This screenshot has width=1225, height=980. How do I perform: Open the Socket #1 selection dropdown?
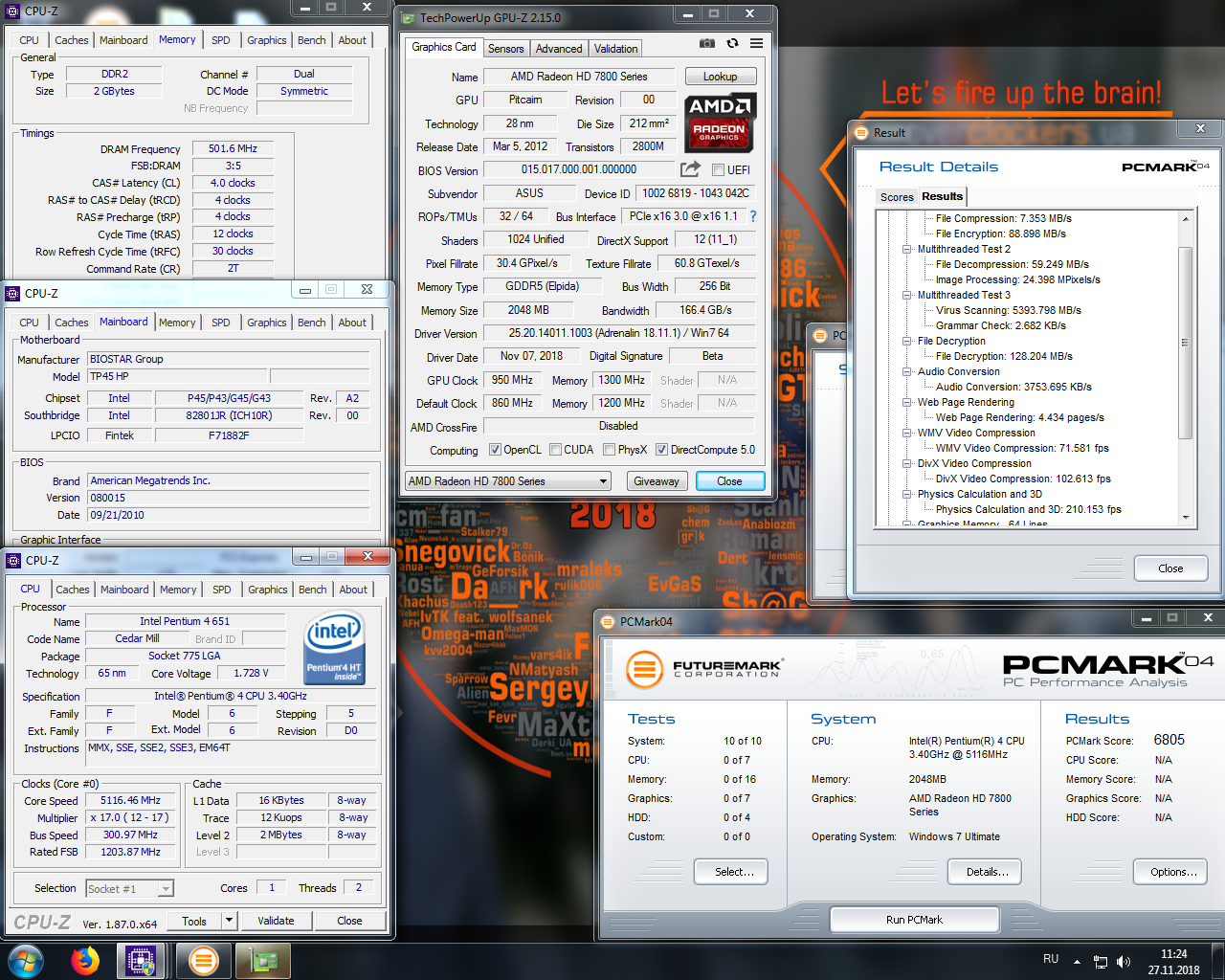pyautogui.click(x=129, y=889)
